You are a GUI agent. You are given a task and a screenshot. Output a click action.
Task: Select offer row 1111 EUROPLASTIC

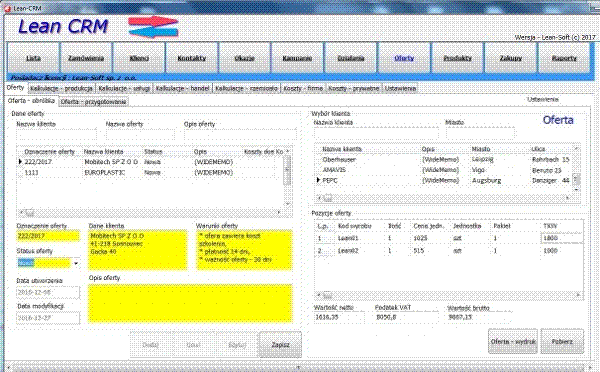click(149, 173)
